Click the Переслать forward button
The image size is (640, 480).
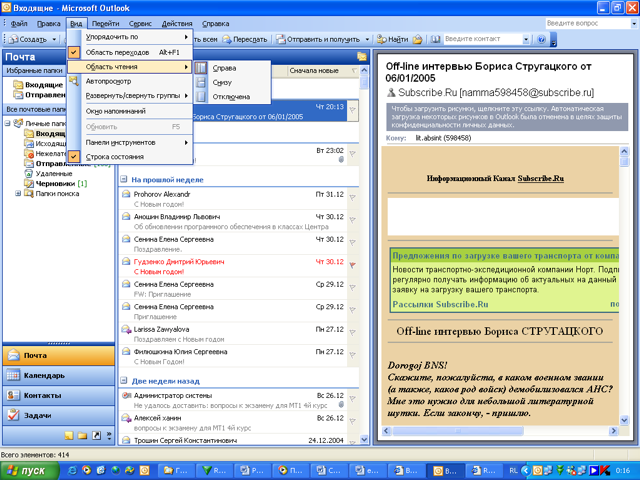245,39
